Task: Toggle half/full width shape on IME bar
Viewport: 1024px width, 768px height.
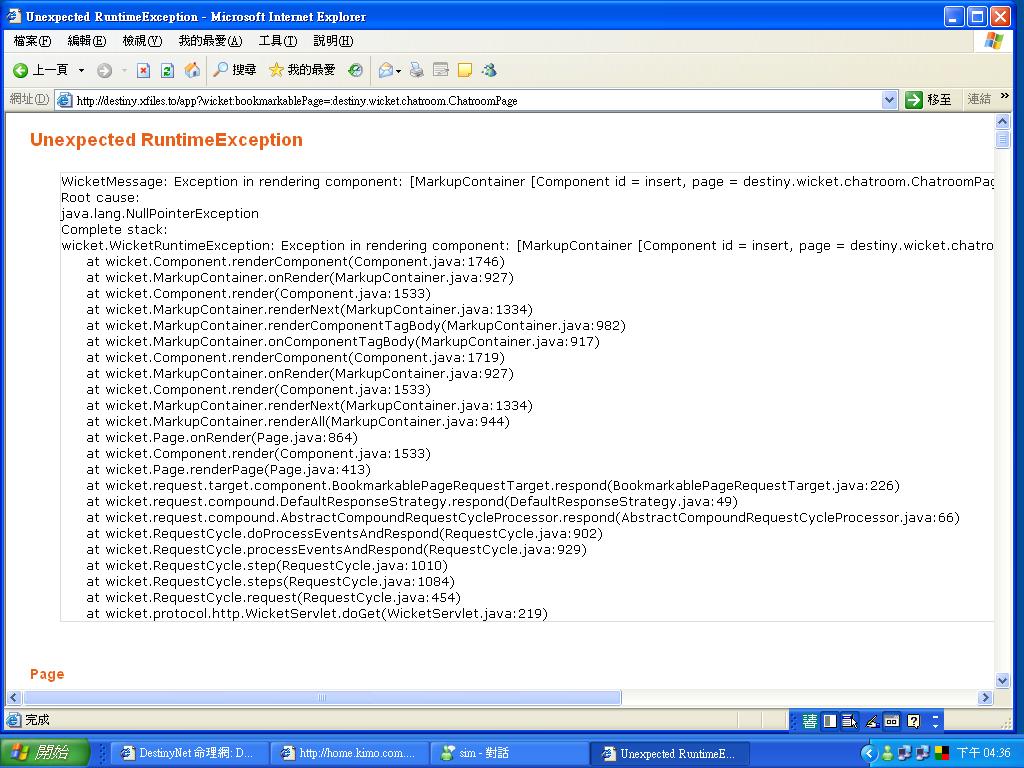Action: click(829, 721)
